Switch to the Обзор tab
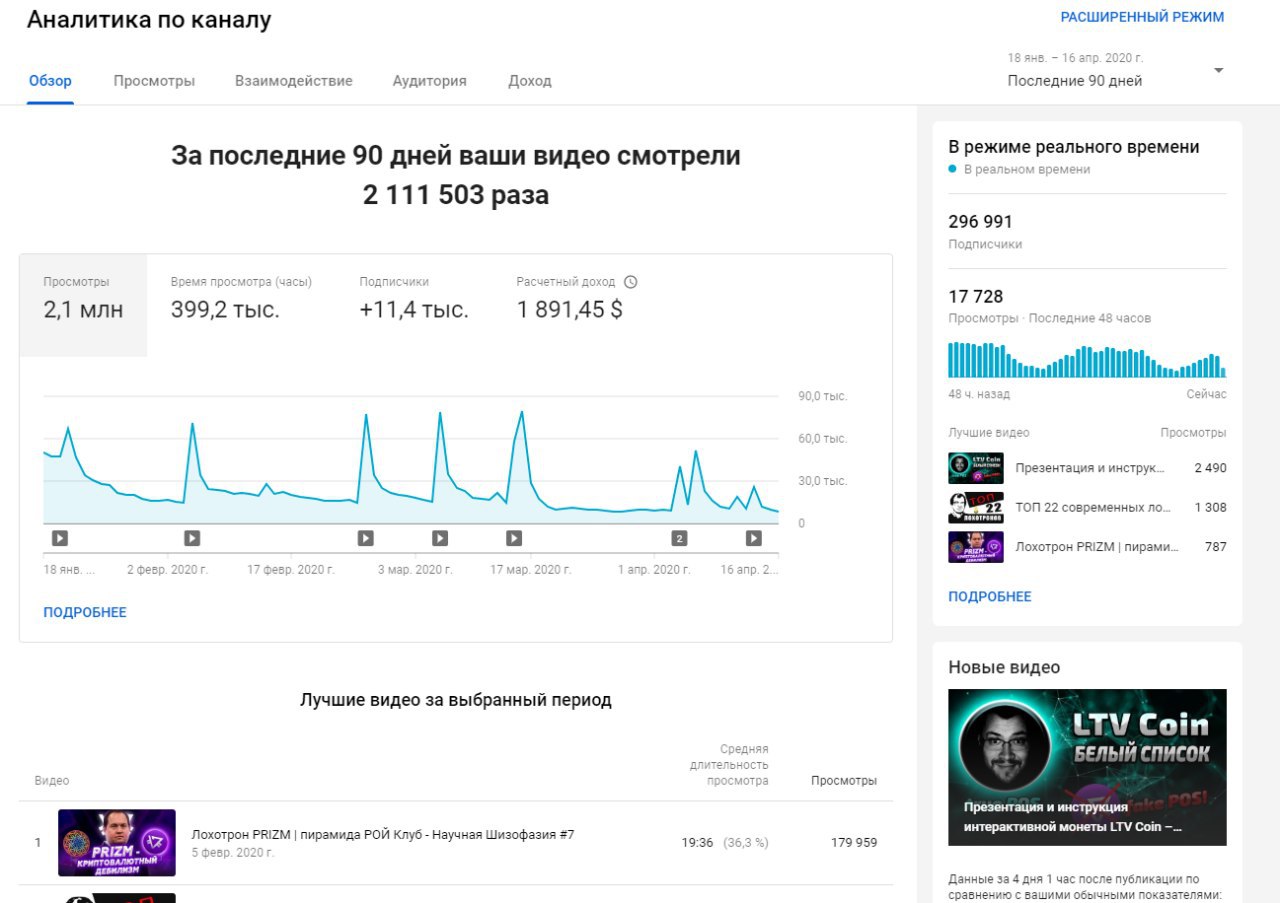Image resolution: width=1280 pixels, height=903 pixels. tap(50, 81)
